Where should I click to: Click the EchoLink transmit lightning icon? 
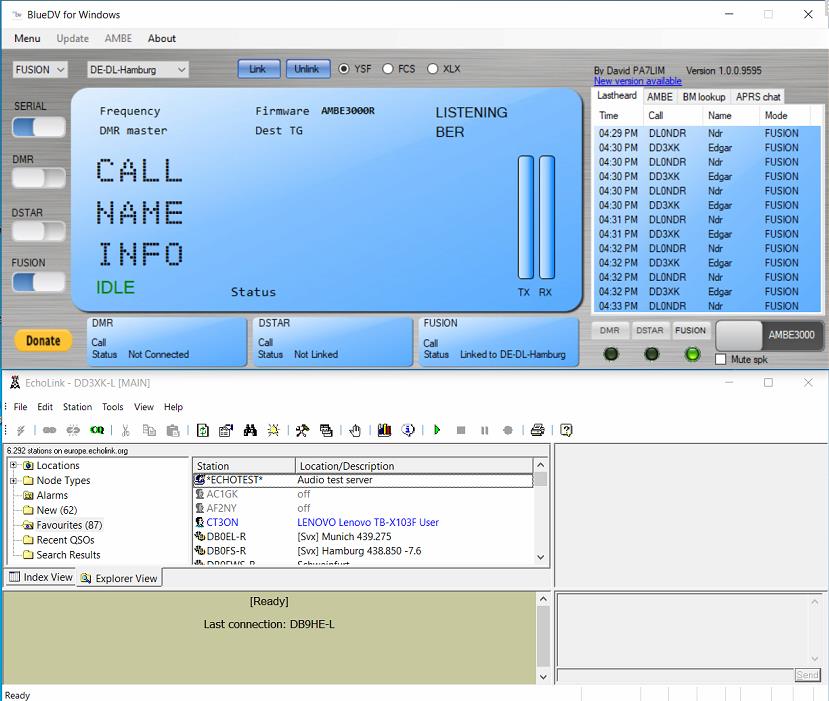click(20, 430)
